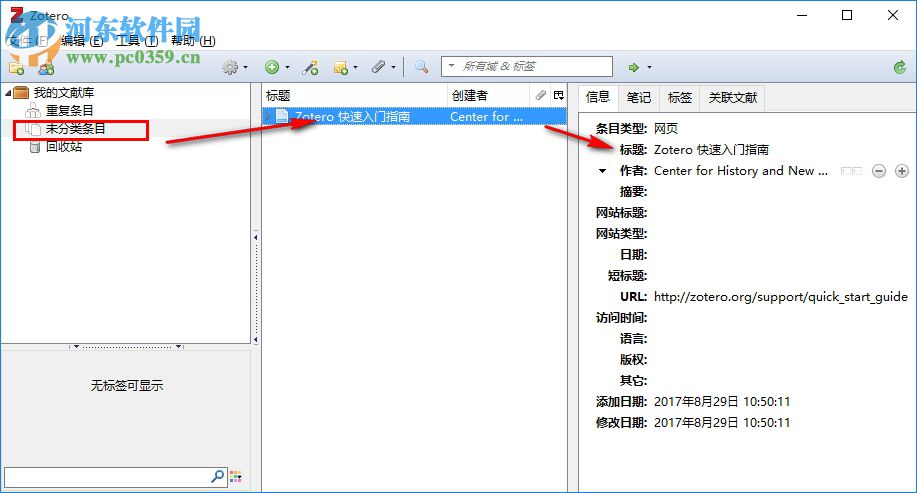Open the 编辑 (E) menu
Viewport: 917px width, 493px height.
[x=82, y=41]
